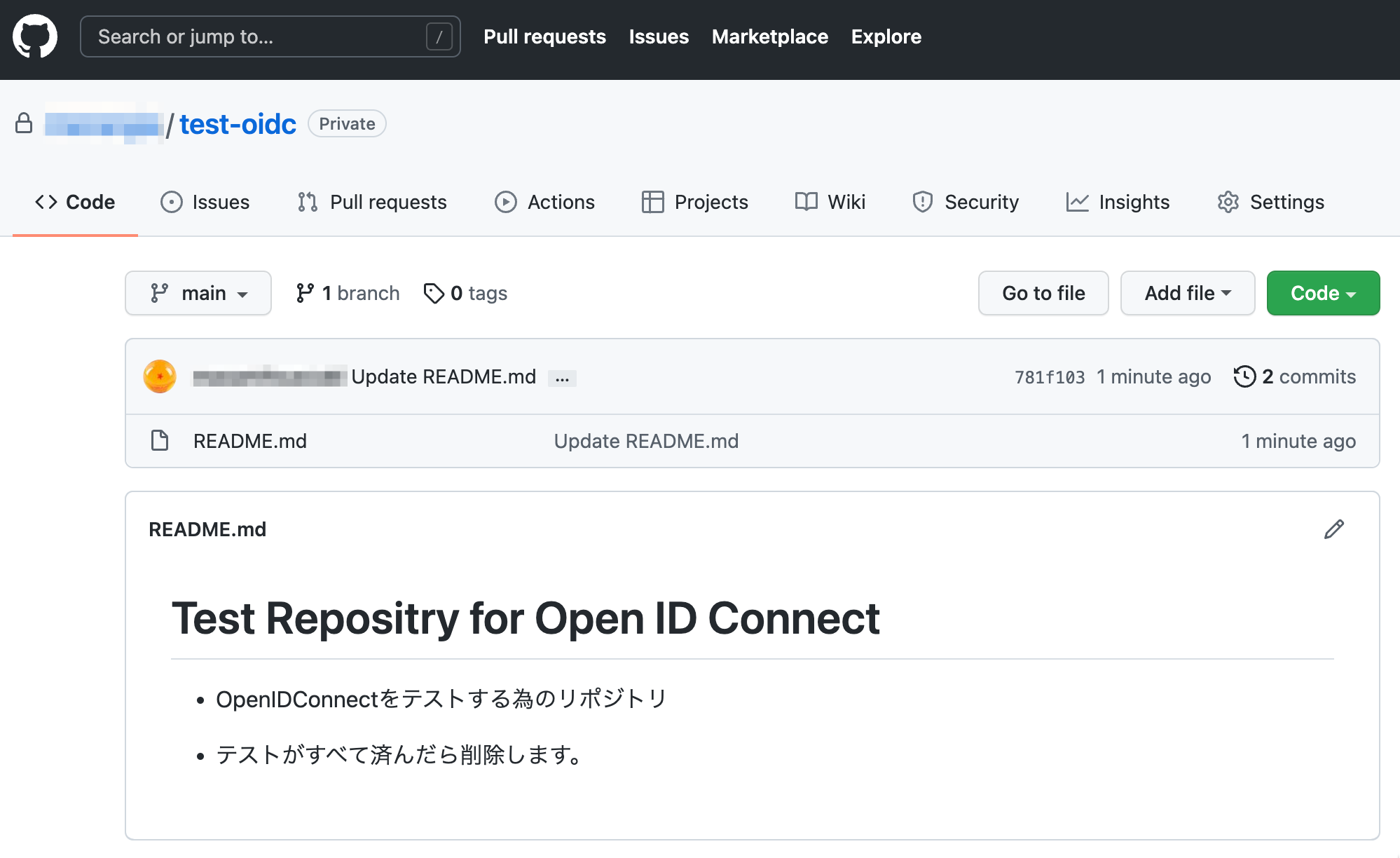Click the README.md panel heading
Viewport: 1400px width, 858px height.
207,529
